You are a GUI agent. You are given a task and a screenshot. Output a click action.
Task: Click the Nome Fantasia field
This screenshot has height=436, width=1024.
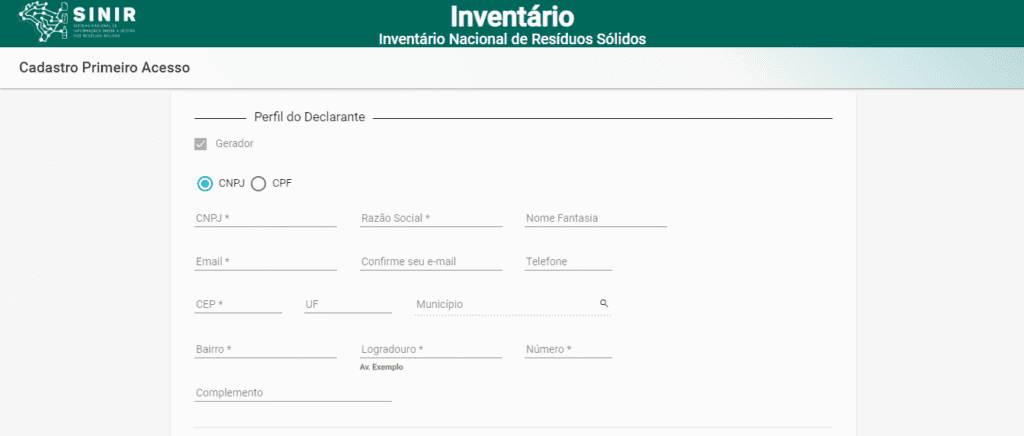point(596,219)
